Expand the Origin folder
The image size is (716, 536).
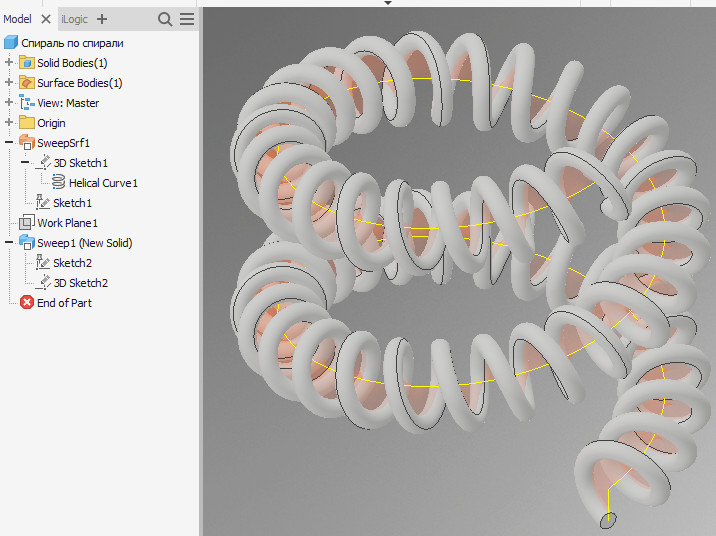tap(9, 122)
